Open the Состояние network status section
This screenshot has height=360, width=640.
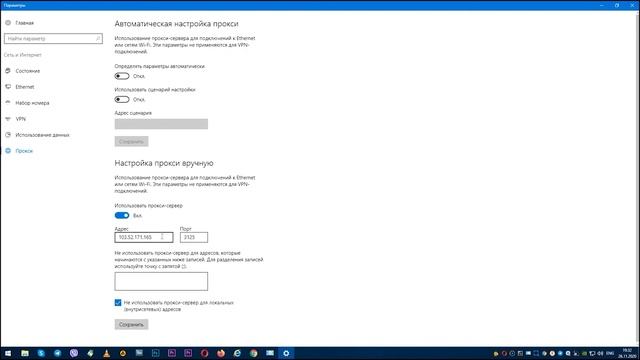pos(28,71)
